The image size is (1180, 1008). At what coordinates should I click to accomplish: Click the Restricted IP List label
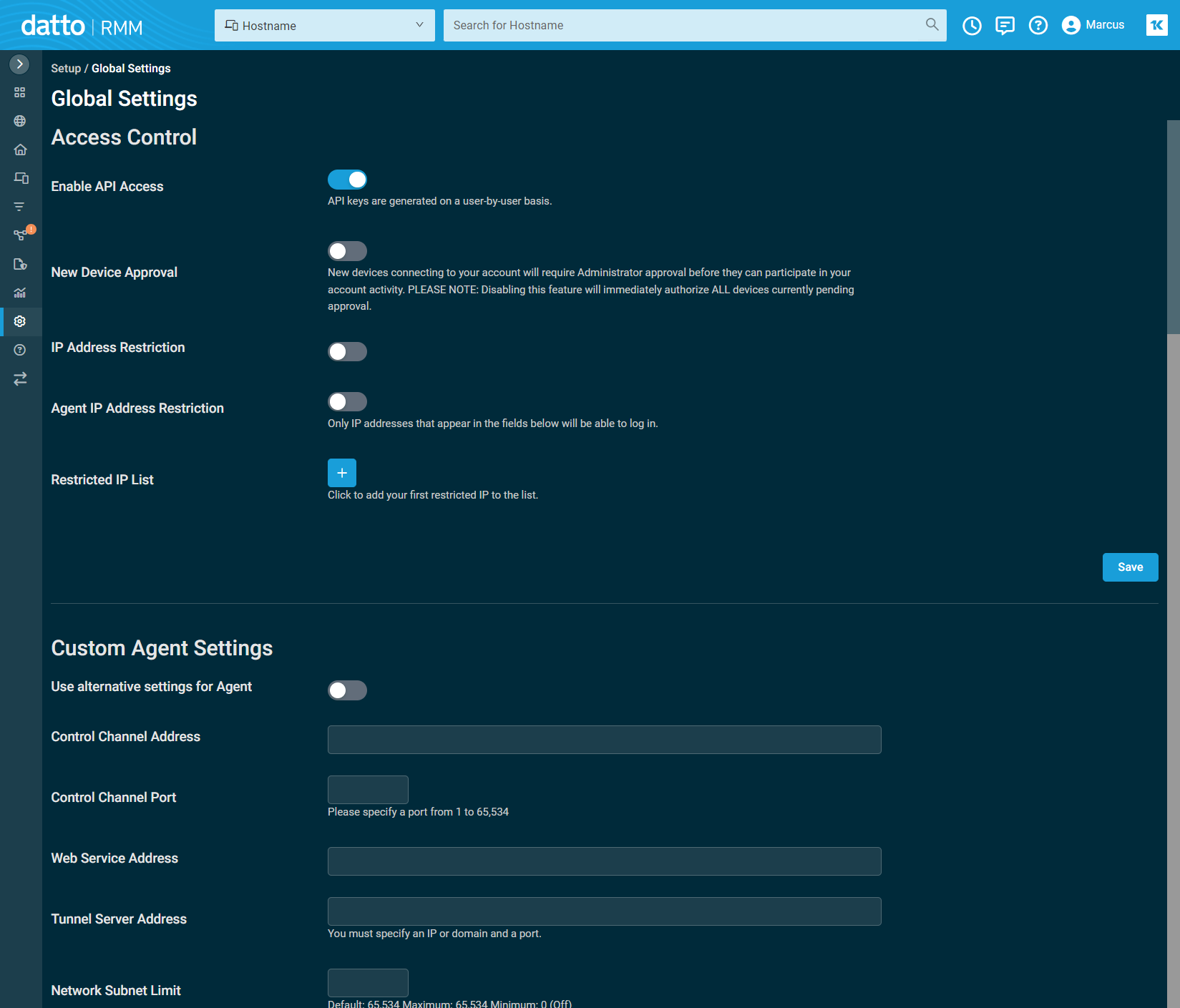pos(102,480)
